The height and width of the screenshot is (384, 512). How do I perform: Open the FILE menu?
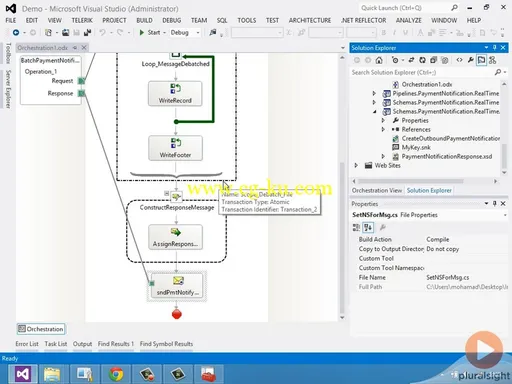11,20
